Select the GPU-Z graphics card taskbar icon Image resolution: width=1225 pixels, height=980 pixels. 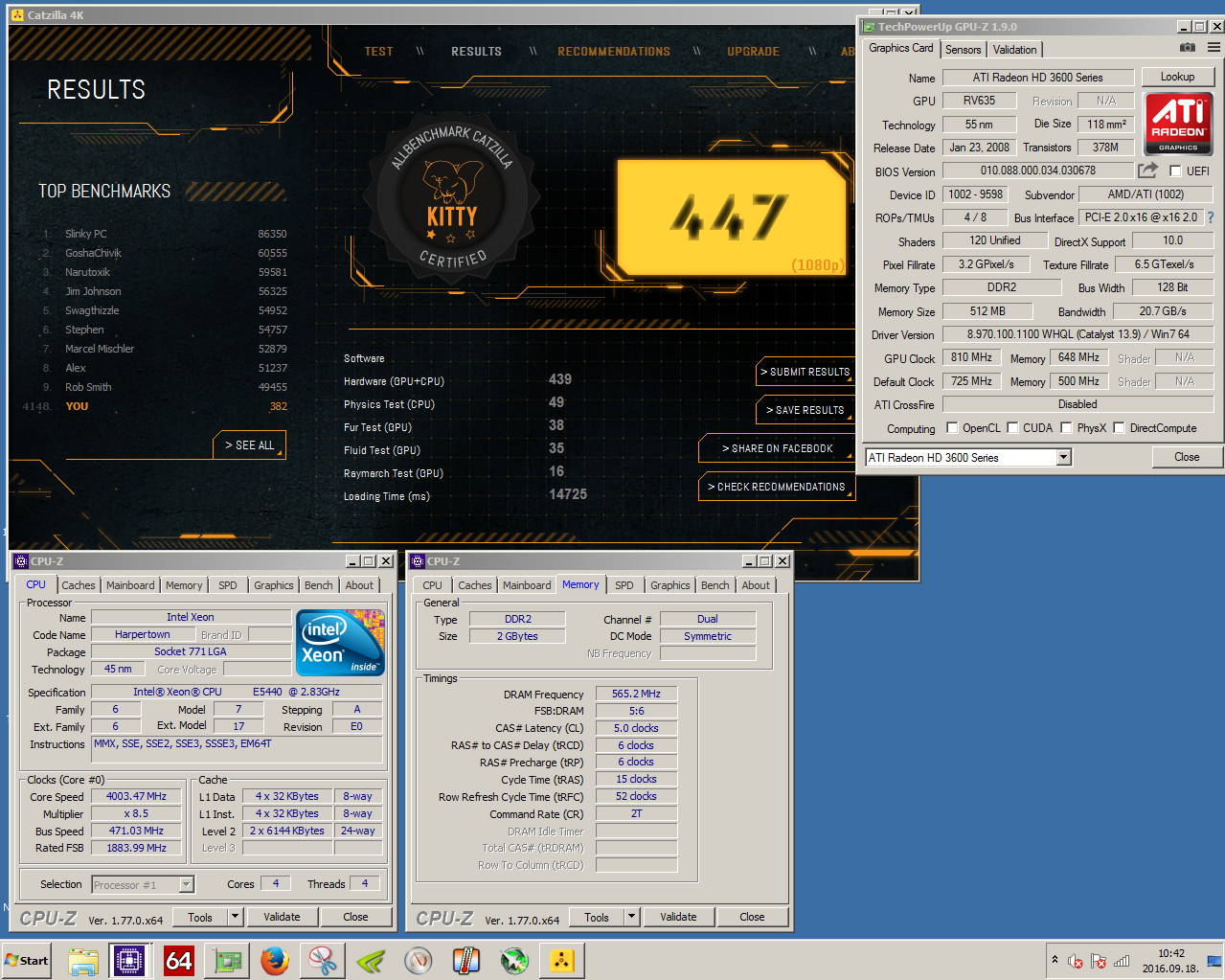pyautogui.click(x=227, y=961)
